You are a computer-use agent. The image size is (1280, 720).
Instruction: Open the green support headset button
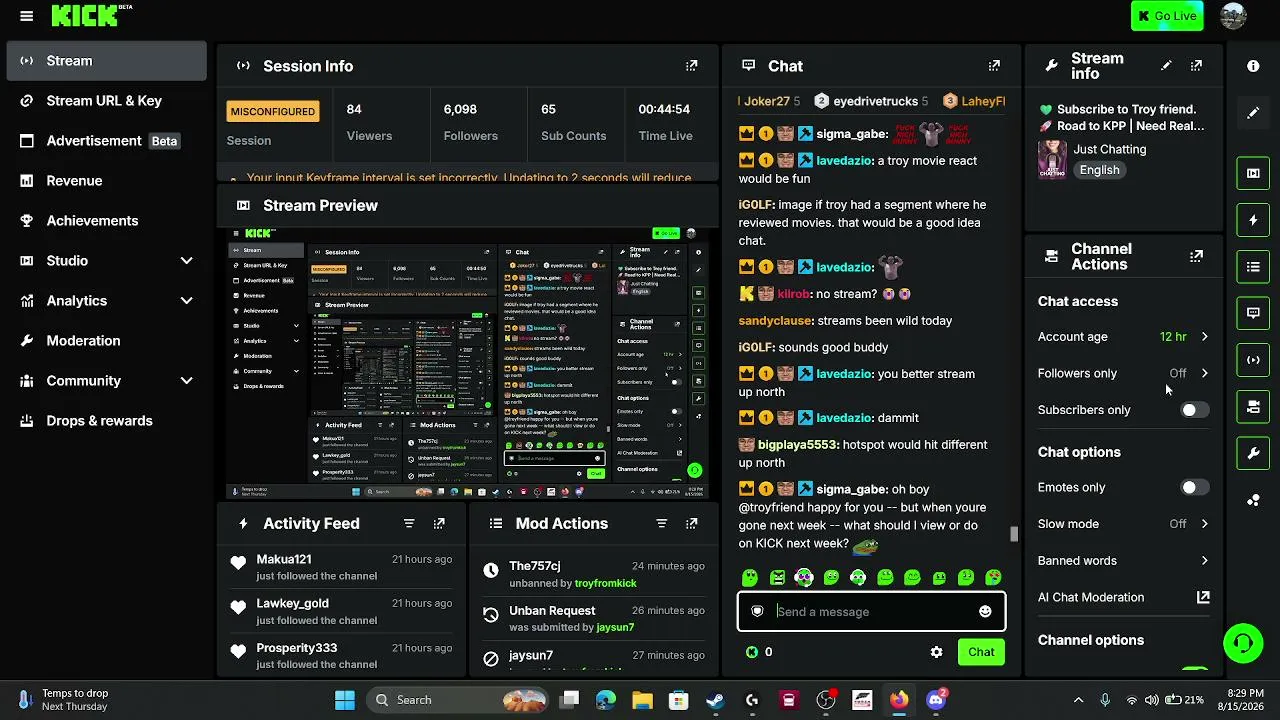[1243, 643]
